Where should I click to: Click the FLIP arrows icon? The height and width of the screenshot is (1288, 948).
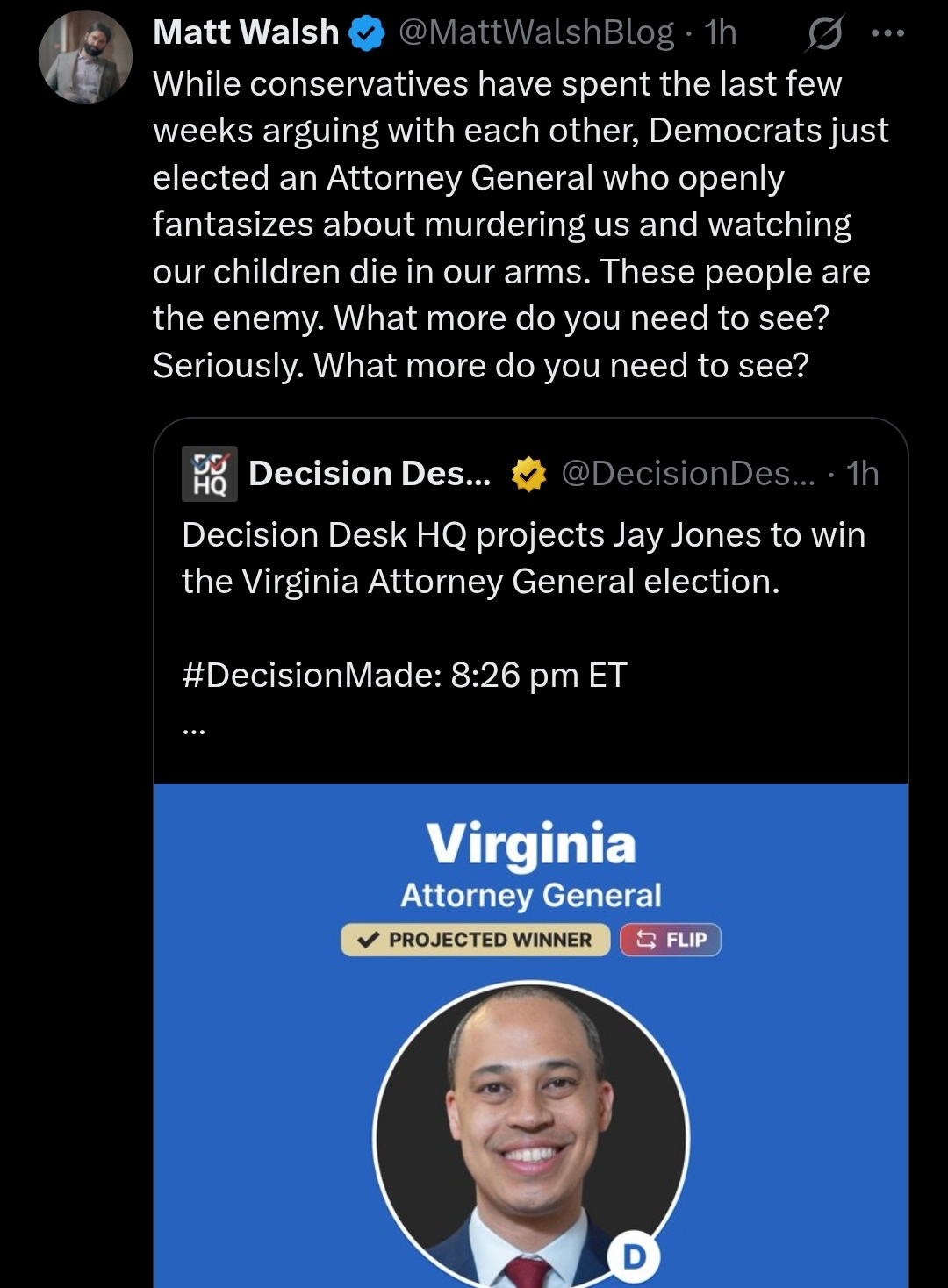(646, 940)
